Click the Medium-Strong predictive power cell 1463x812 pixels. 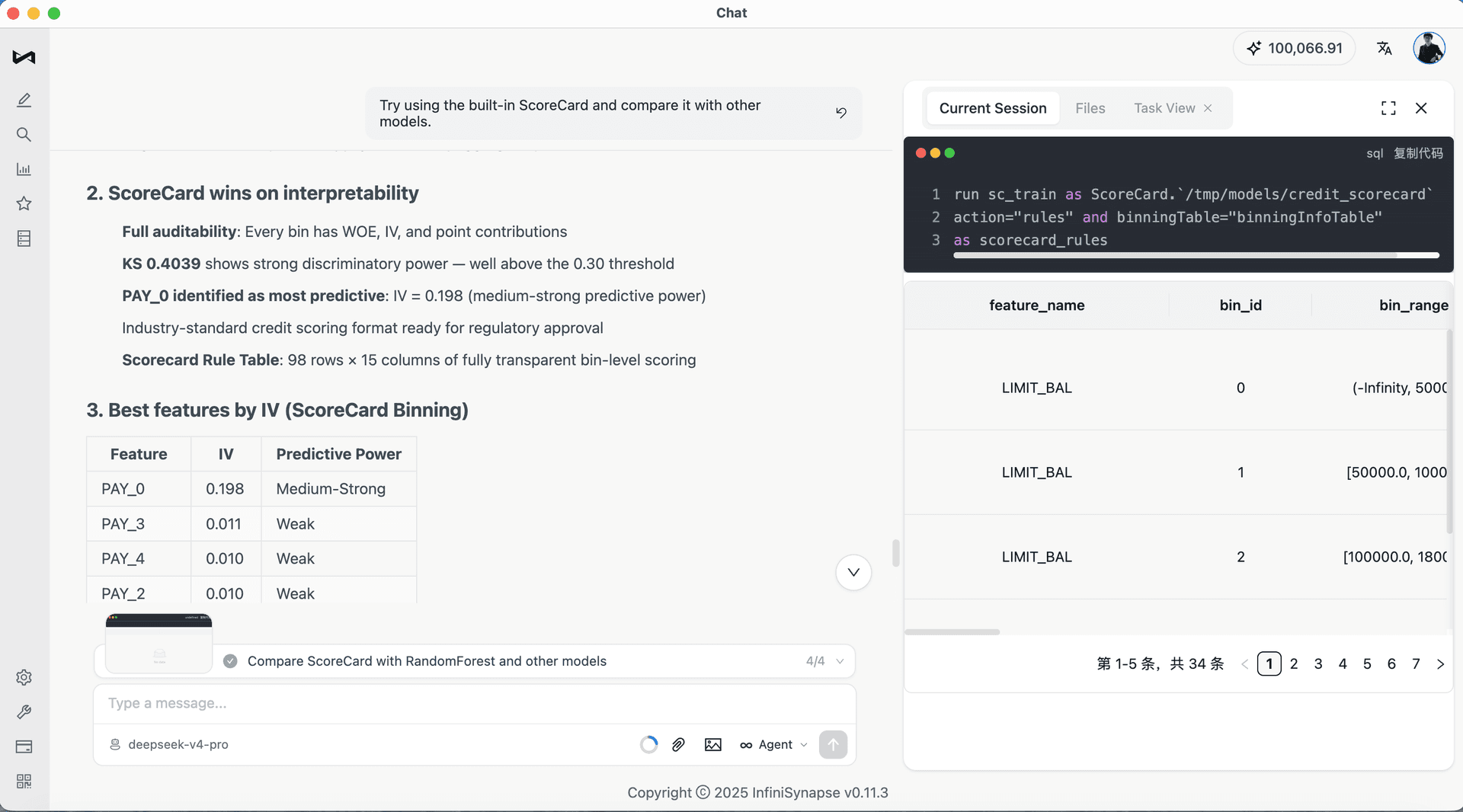click(338, 489)
